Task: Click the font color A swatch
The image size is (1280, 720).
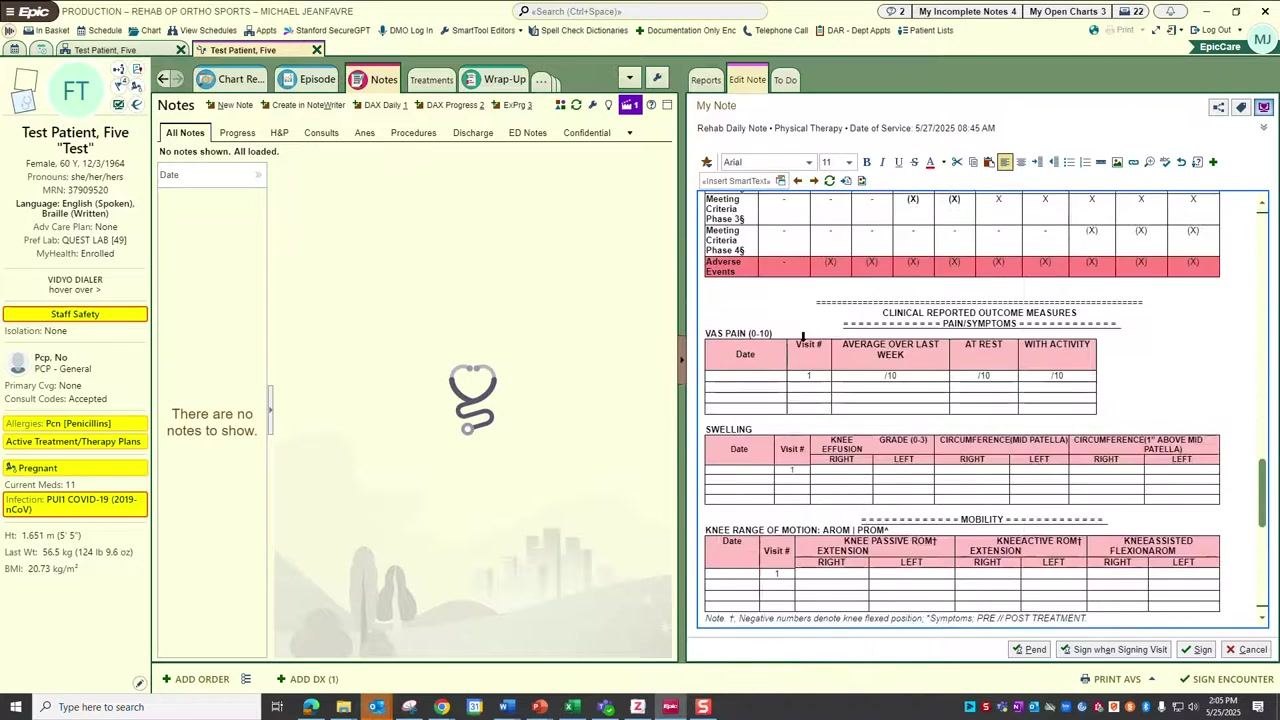Action: [x=930, y=162]
